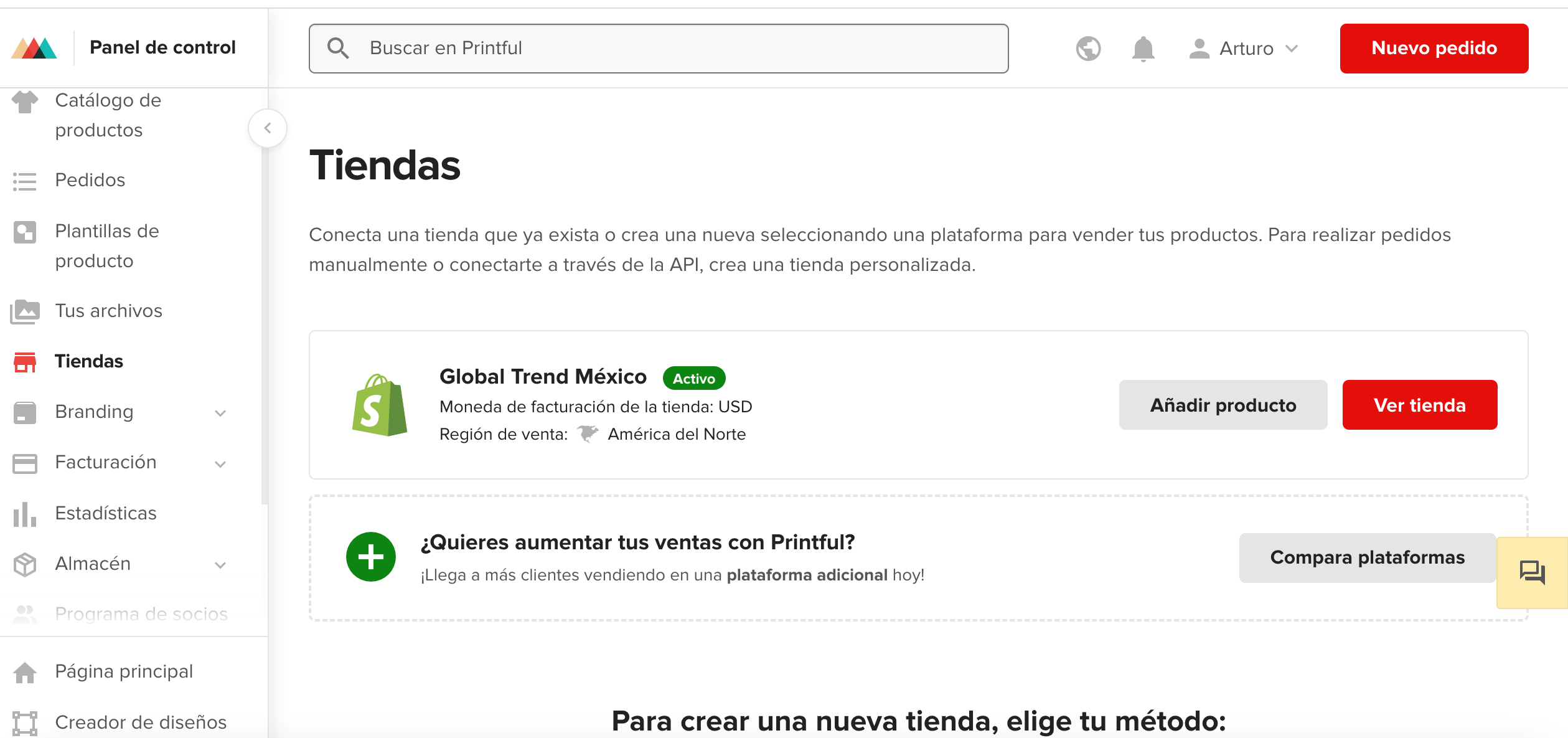Open Plantillas de producto menu item
The width and height of the screenshot is (1568, 738).
[x=107, y=246]
